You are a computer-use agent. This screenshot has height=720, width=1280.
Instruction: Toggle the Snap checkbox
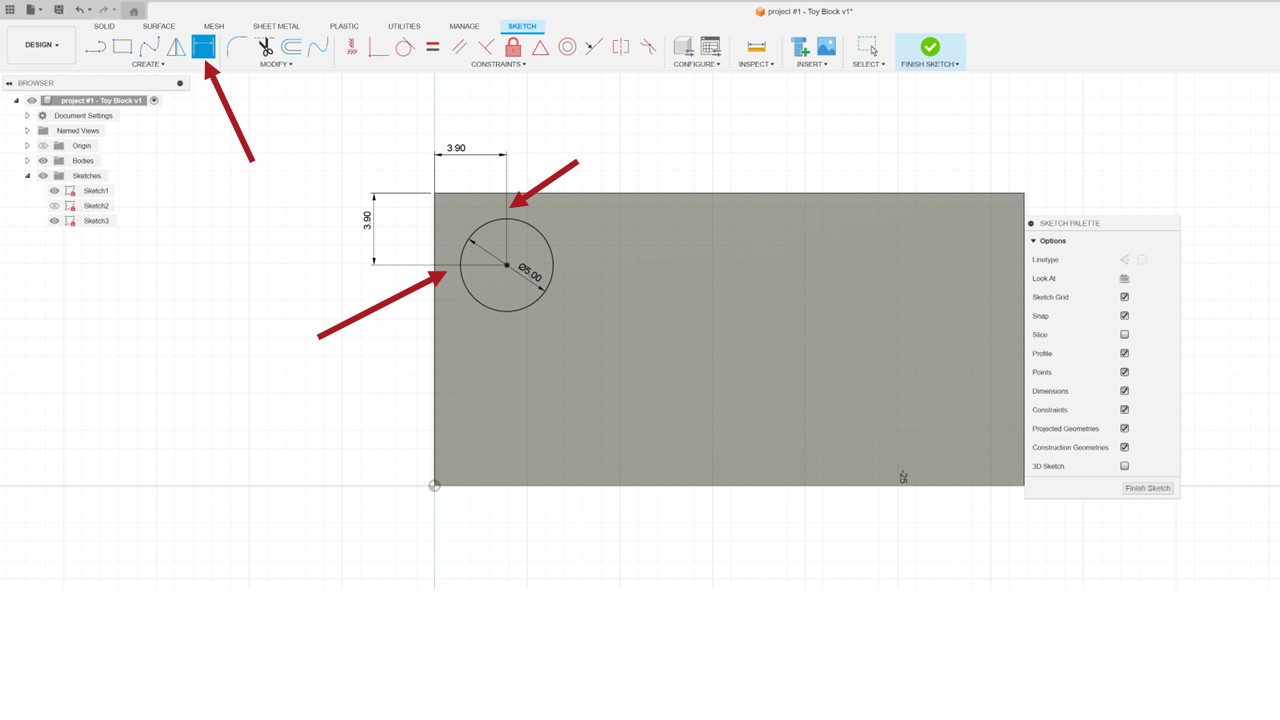pyautogui.click(x=1125, y=316)
